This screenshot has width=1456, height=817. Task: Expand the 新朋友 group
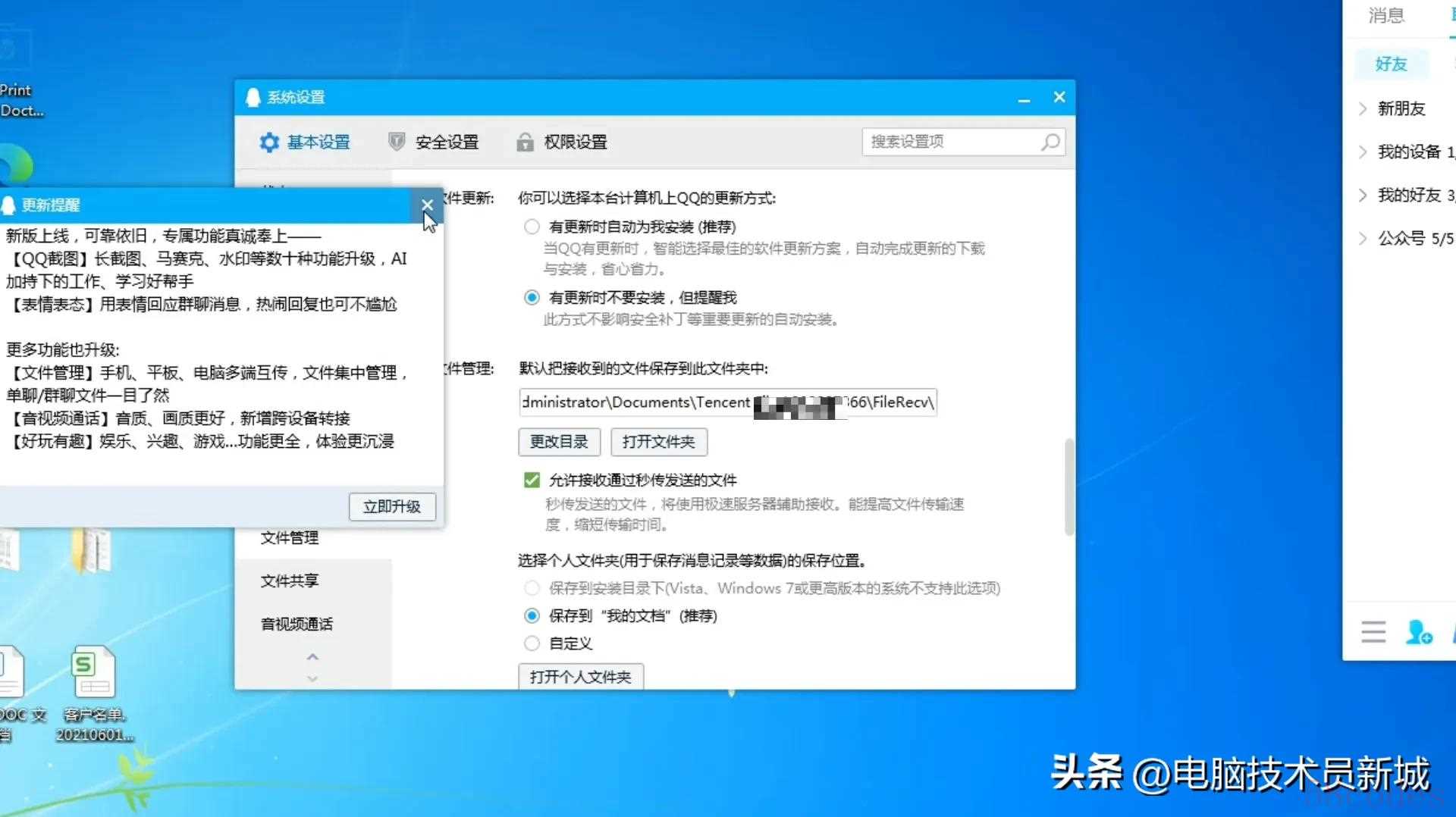1401,108
